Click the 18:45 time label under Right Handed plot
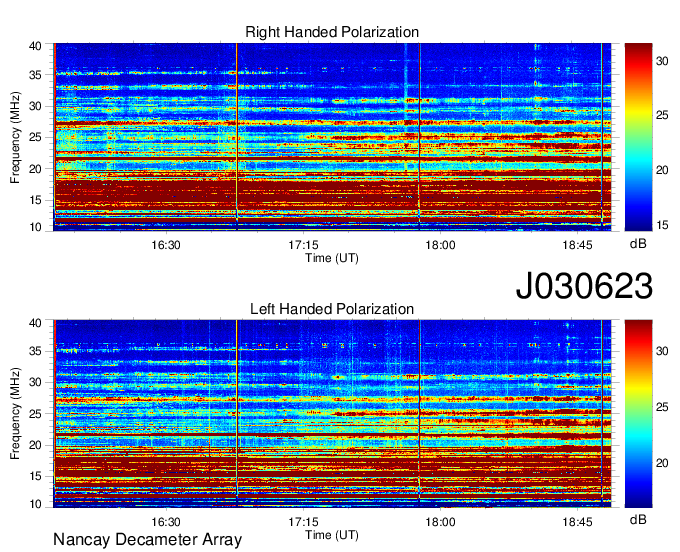This screenshot has height=552, width=680. (577, 245)
